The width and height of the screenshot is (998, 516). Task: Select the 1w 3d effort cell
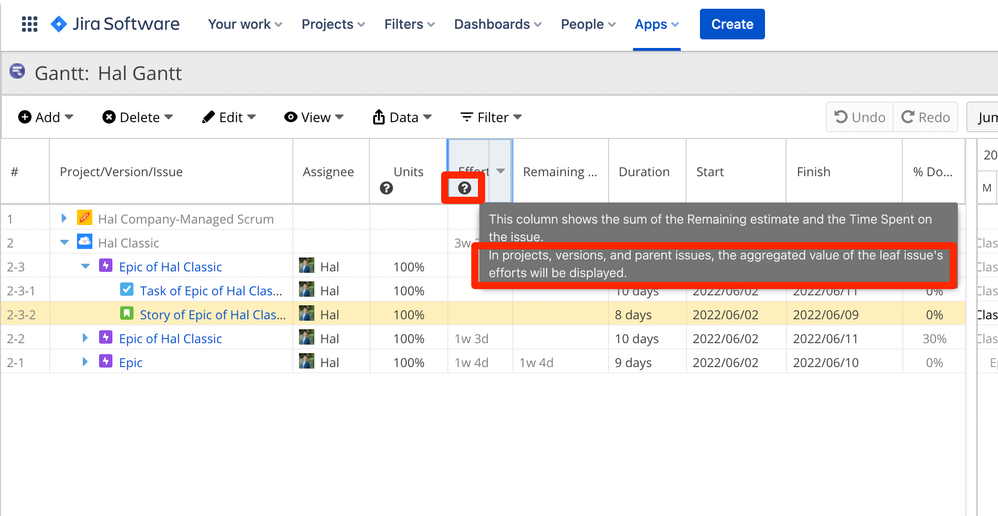point(480,338)
